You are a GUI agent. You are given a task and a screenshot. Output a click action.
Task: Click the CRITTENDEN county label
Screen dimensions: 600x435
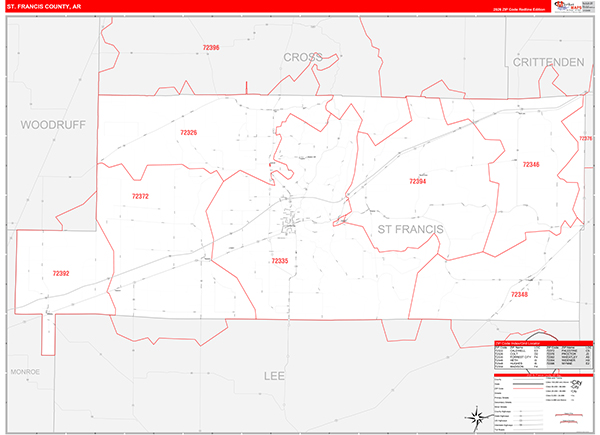coord(548,62)
